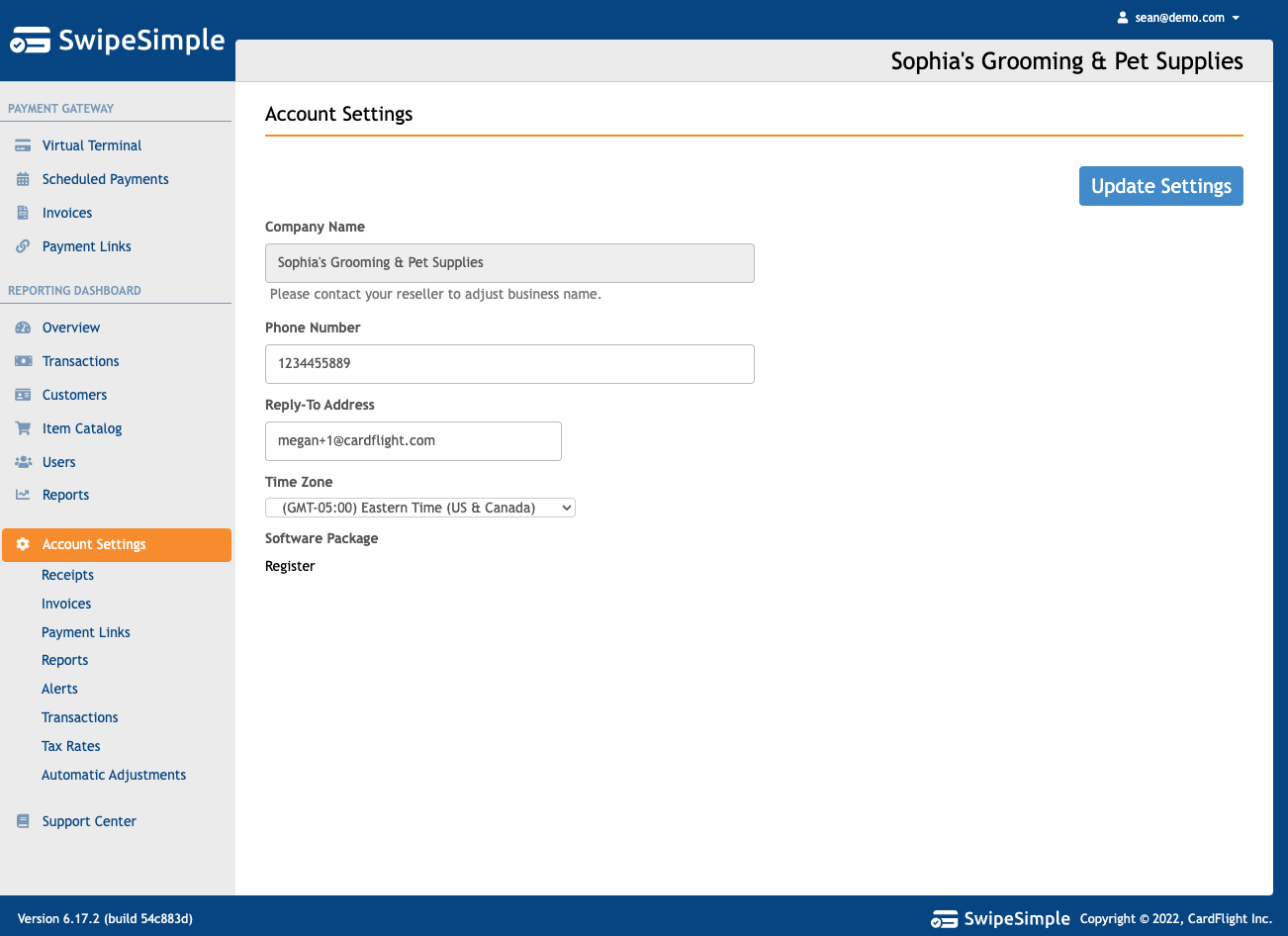Click the Register software package text
The width and height of the screenshot is (1288, 936).
290,566
